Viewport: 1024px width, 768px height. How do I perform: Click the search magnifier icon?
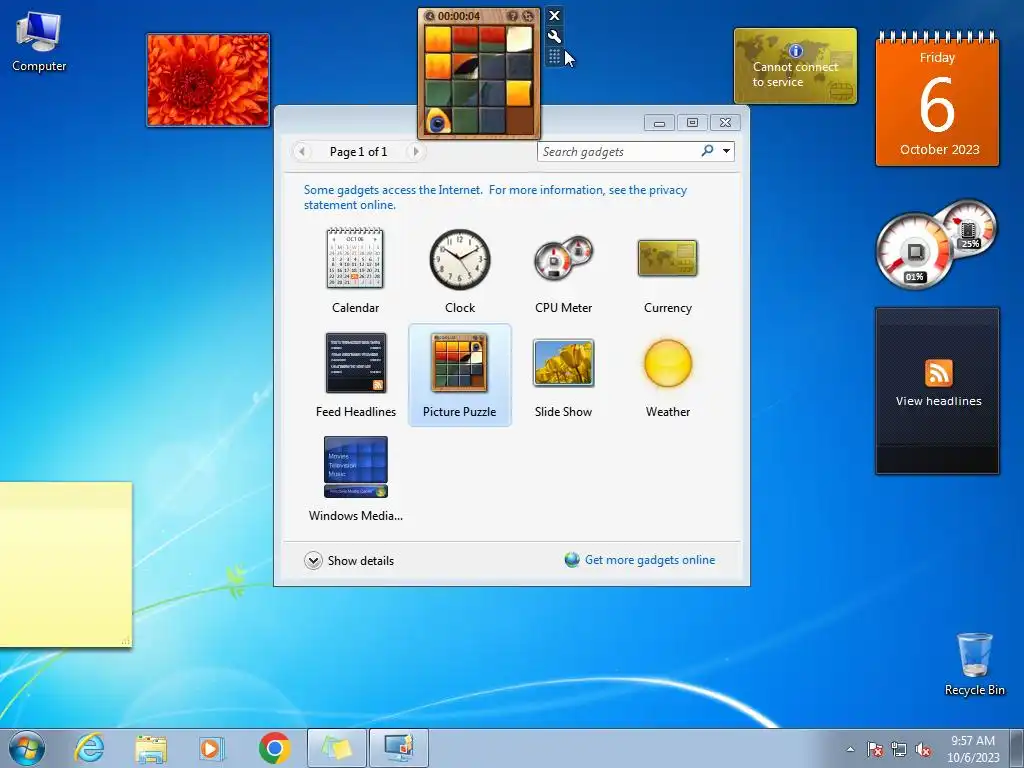[x=707, y=151]
